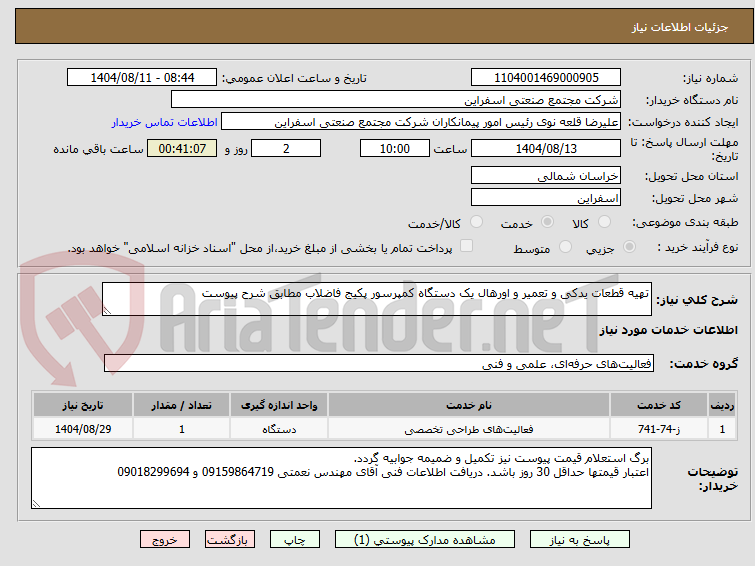
Task: Select the کالا radio button
Action: tap(604, 222)
